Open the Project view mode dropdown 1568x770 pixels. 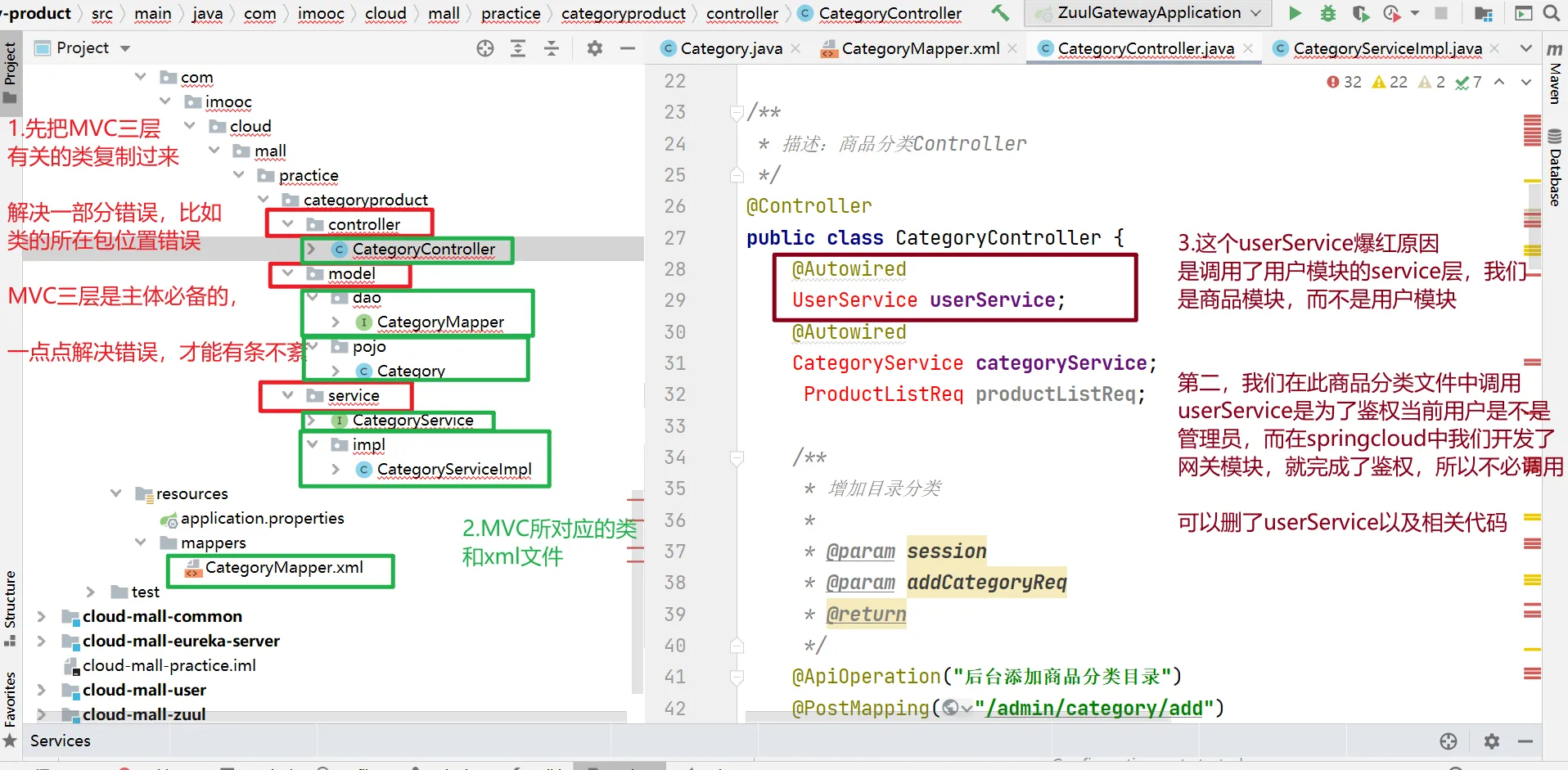tap(125, 48)
